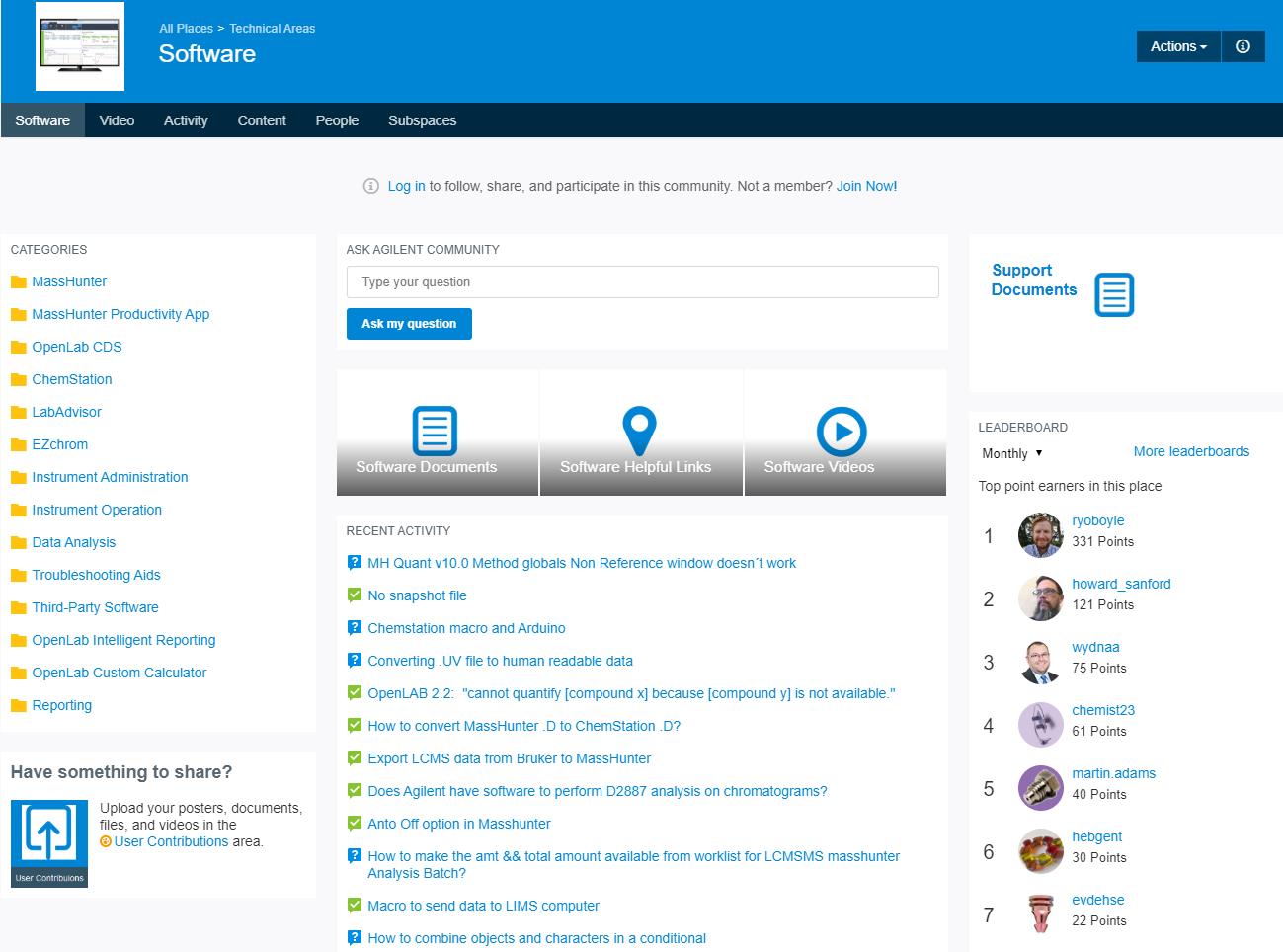Select the Software tab
The width and height of the screenshot is (1283, 952).
click(x=42, y=120)
